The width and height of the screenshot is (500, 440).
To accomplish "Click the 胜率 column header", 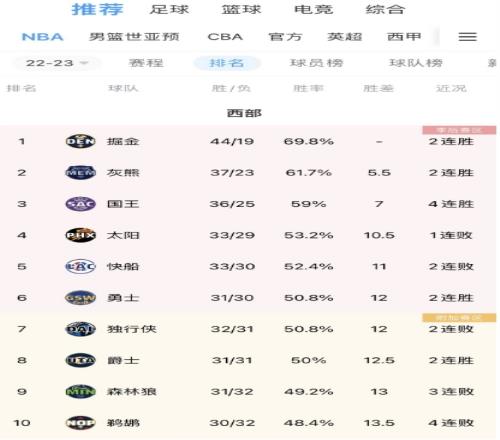I will [309, 88].
